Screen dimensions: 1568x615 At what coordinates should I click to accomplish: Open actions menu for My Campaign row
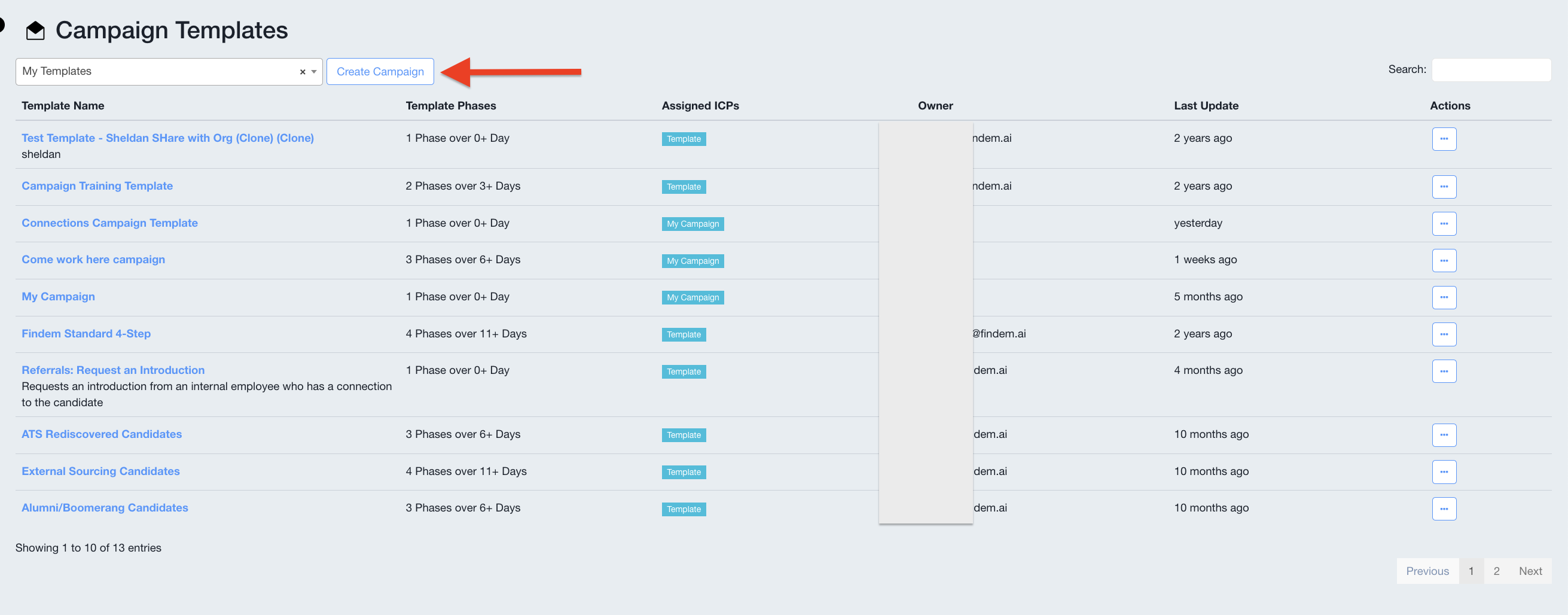pos(1444,298)
